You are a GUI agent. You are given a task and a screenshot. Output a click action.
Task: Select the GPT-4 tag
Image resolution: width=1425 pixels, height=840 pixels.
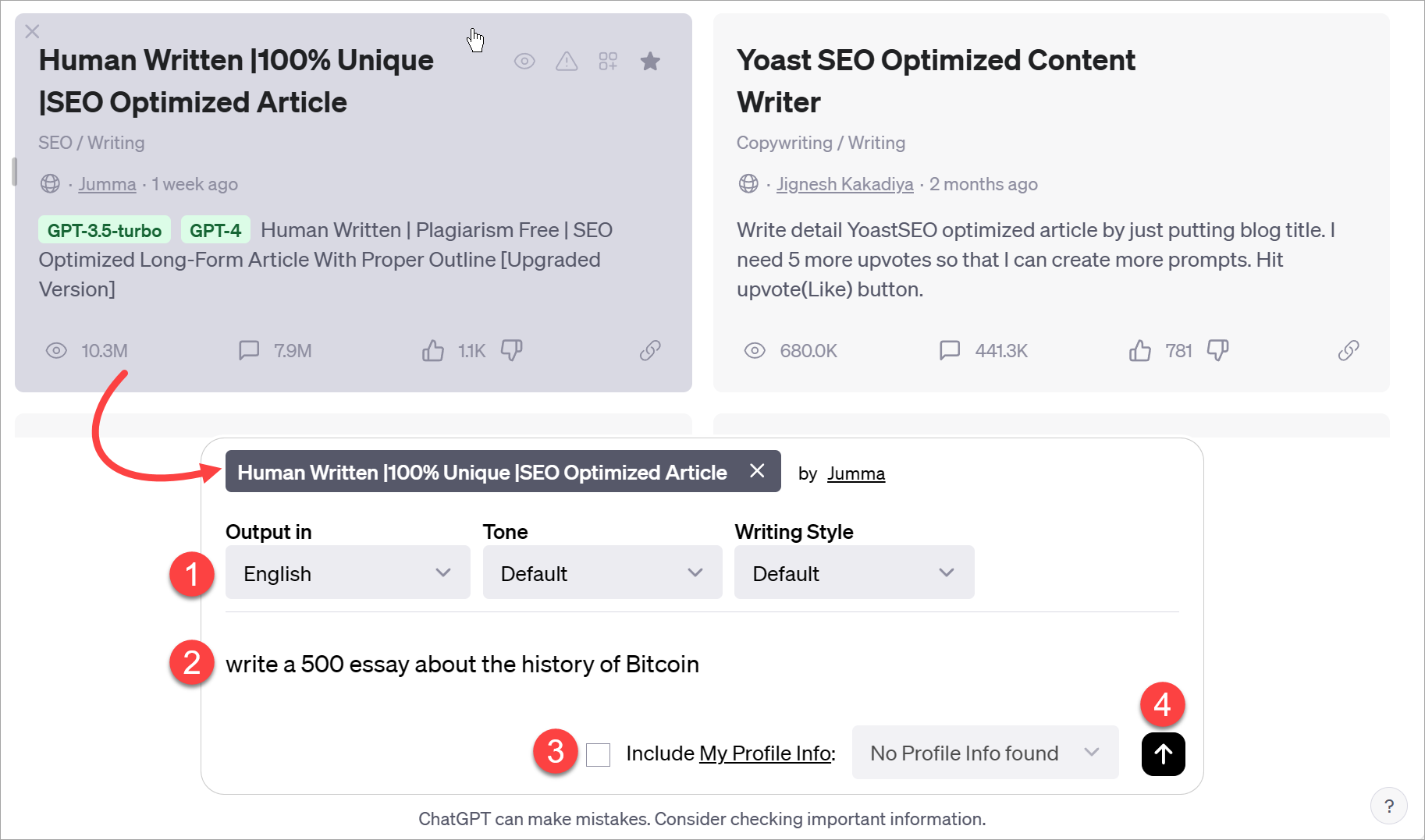point(215,229)
